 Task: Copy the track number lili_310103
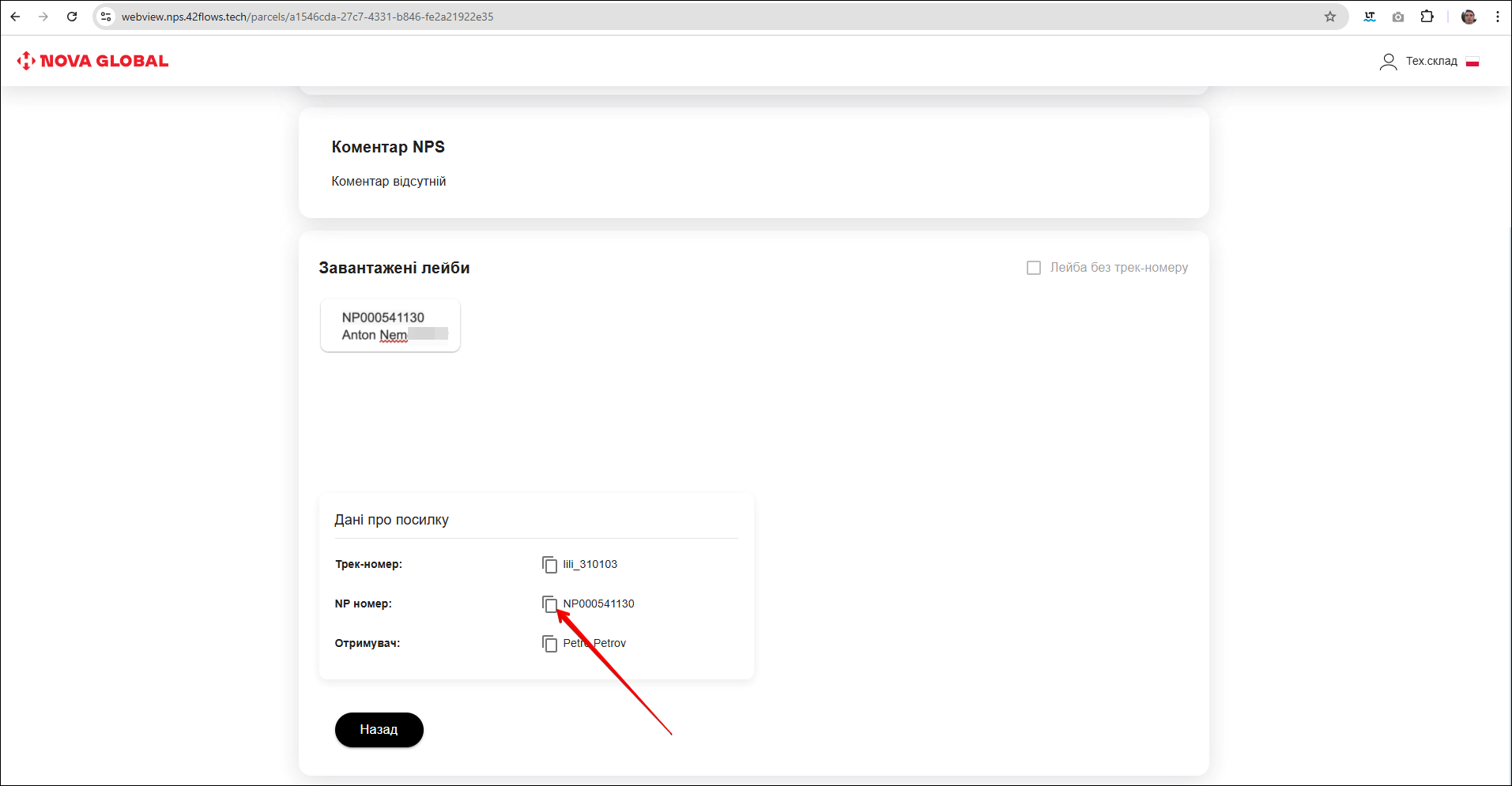[x=549, y=565]
